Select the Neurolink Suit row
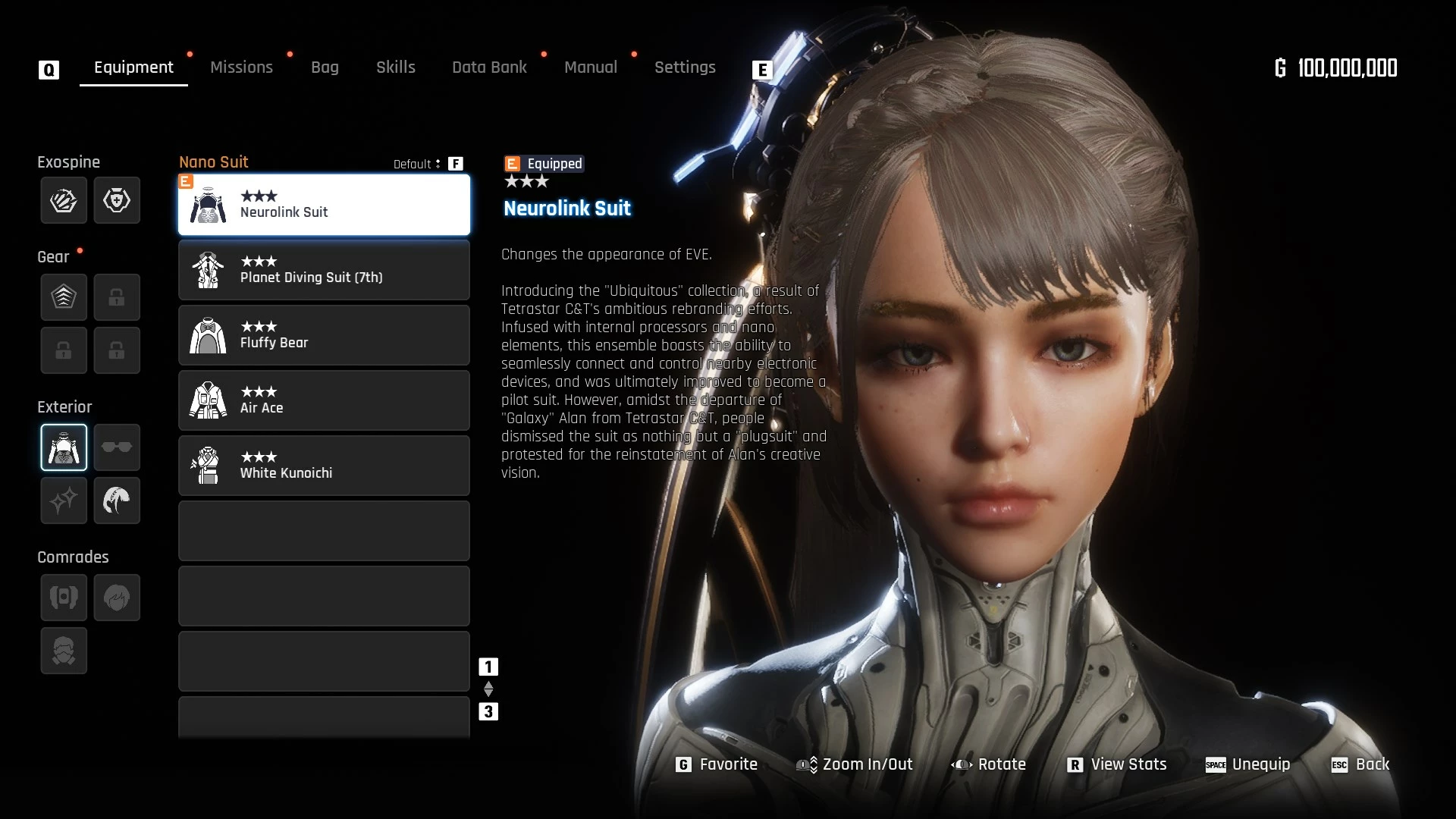 point(324,205)
